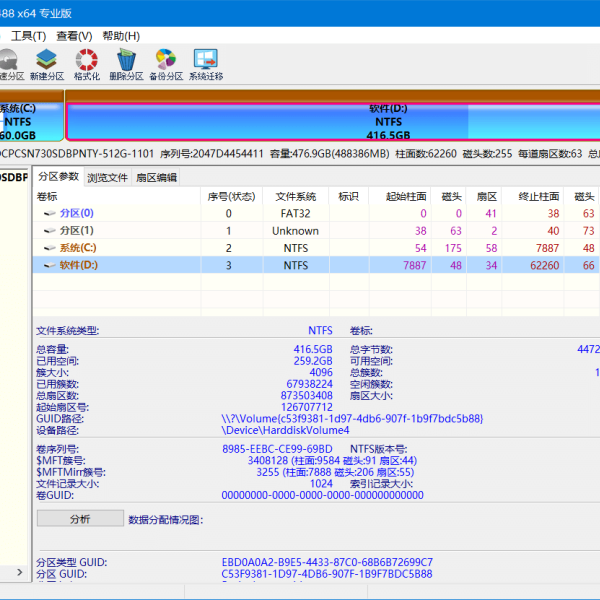Screen dimensions: 600x600
Task: Click the $MFTMirr cluster value 3255
Action: (268, 472)
